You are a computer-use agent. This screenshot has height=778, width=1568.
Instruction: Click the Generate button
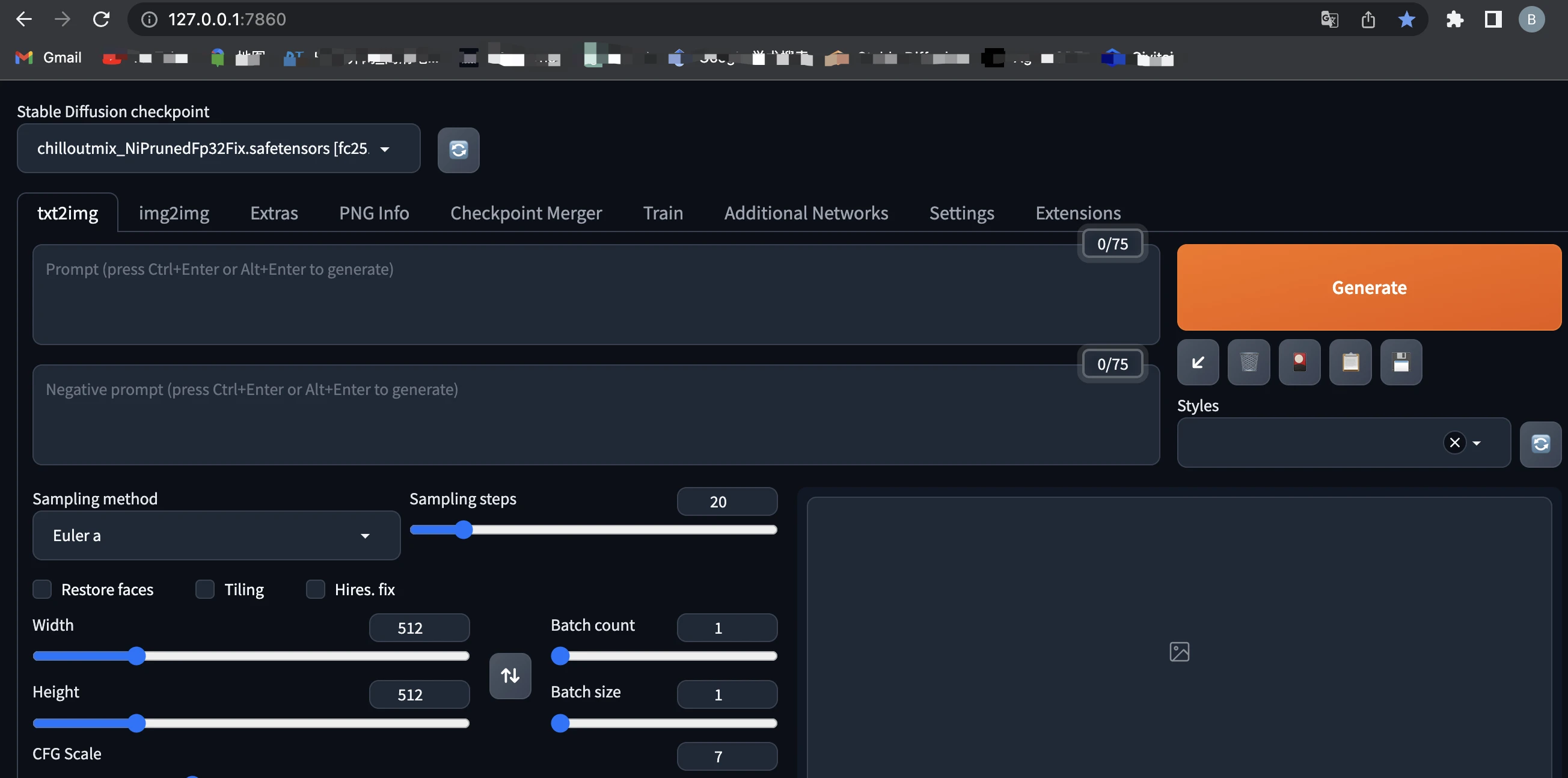click(1369, 287)
